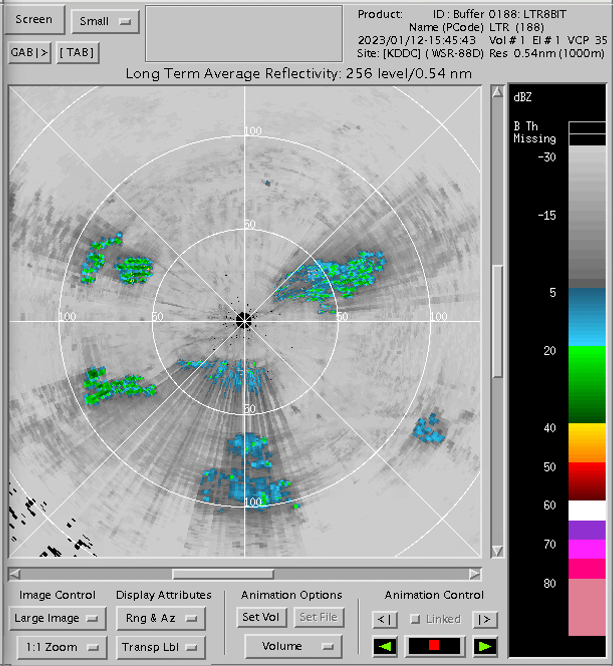
Task: Click the 'Image Control' label
Action: click(57, 595)
